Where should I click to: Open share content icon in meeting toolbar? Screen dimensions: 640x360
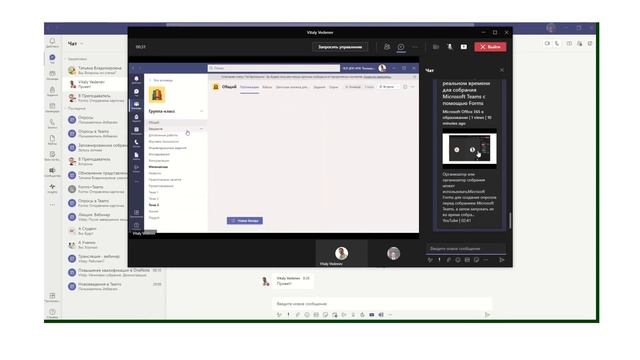tap(464, 47)
